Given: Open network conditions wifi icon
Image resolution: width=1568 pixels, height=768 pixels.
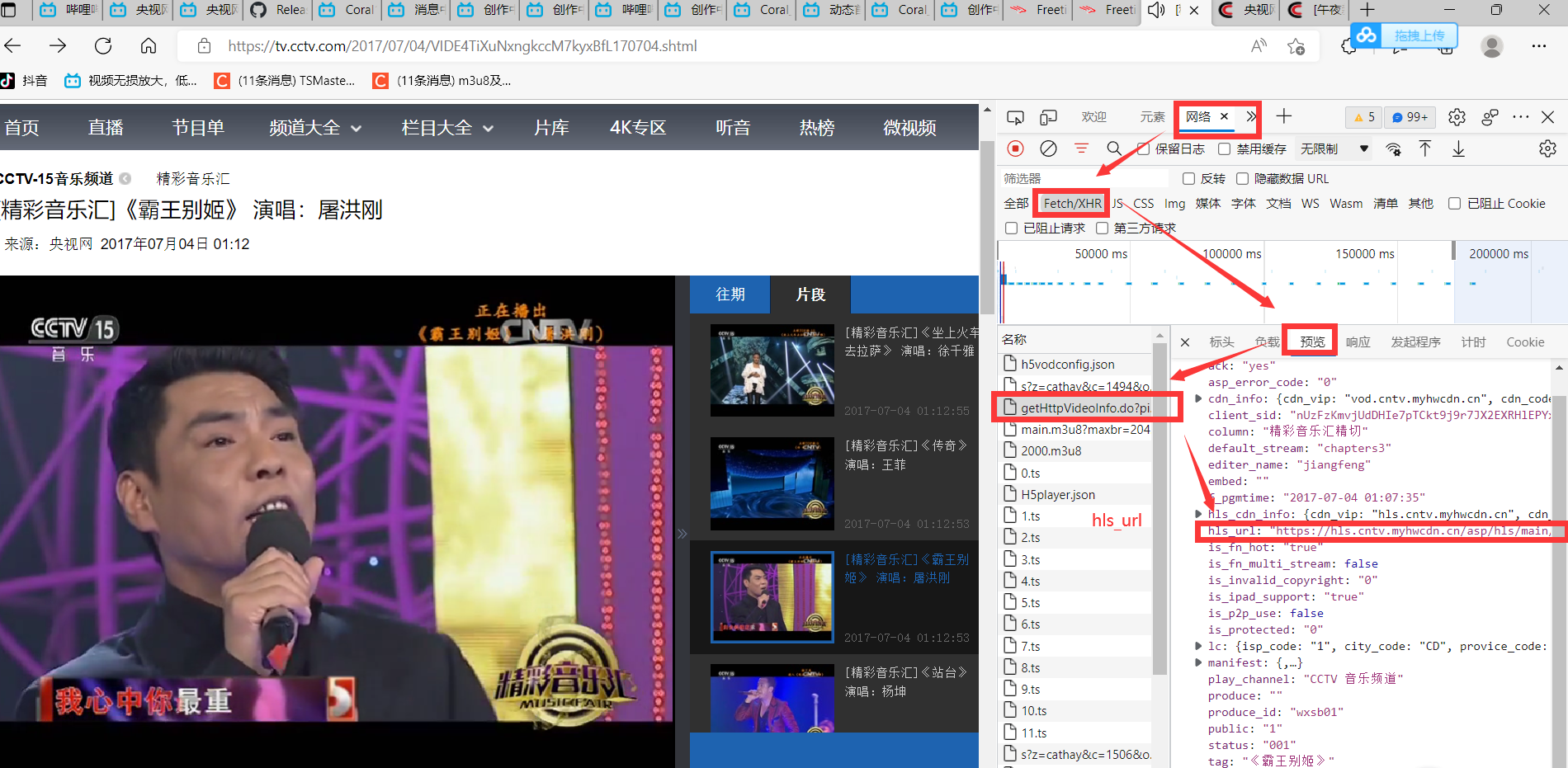Looking at the screenshot, I should coord(1393,149).
